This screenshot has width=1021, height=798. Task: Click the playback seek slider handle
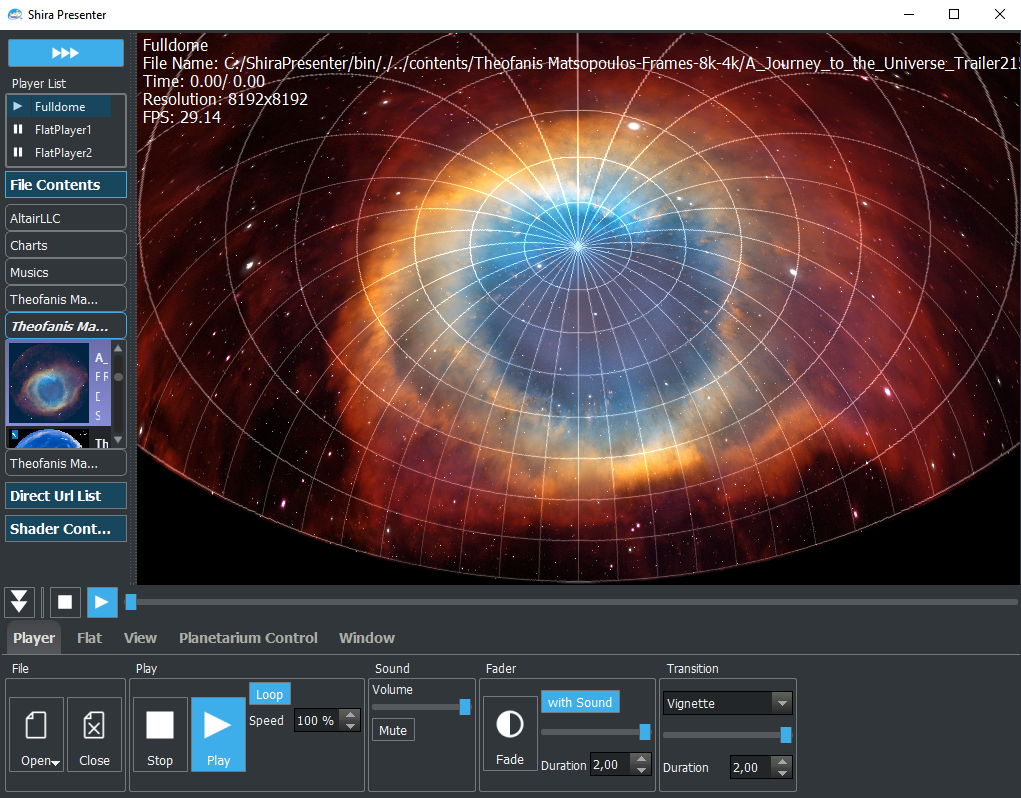click(x=131, y=602)
